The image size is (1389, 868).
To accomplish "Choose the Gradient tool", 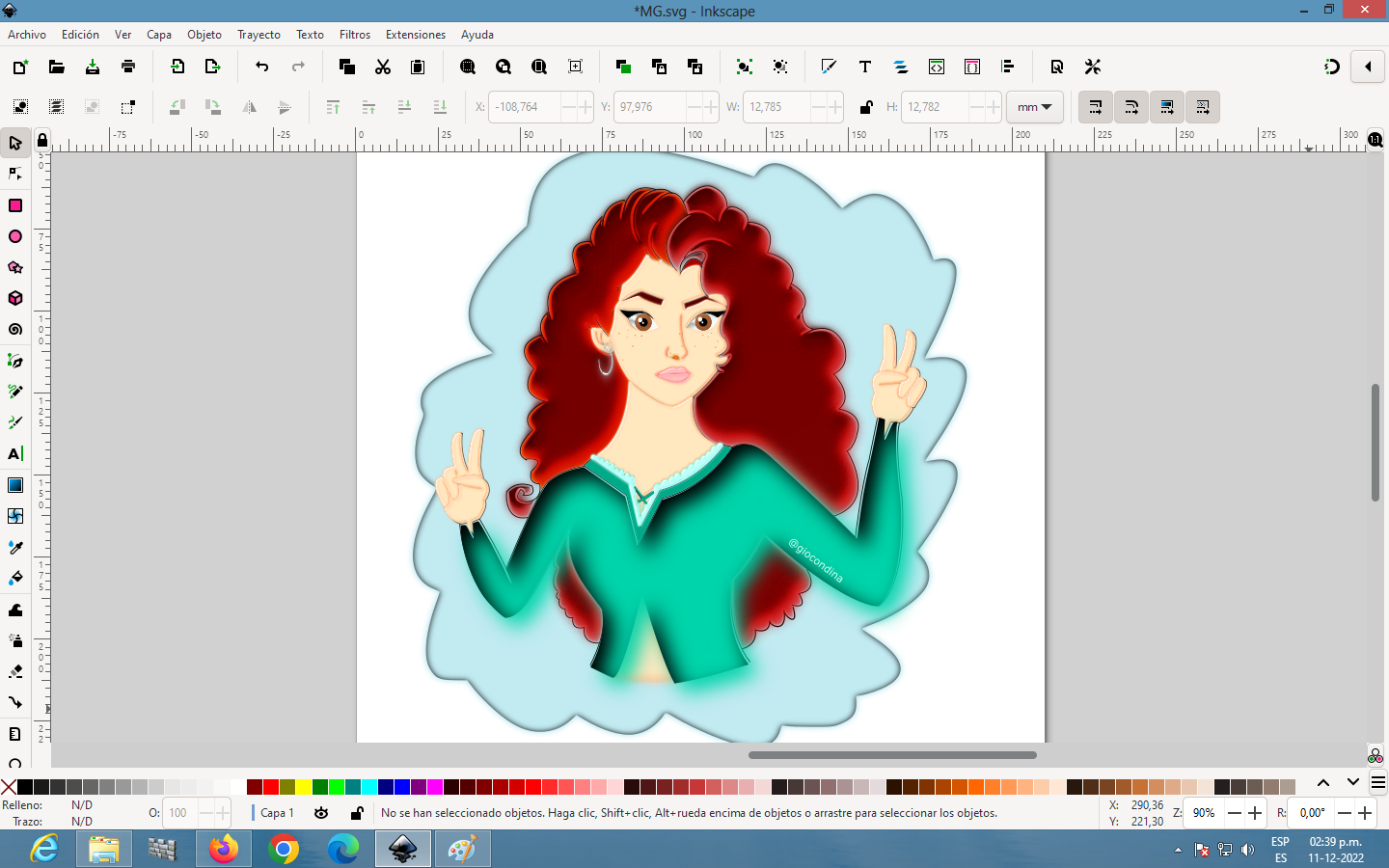I will pyautogui.click(x=15, y=485).
